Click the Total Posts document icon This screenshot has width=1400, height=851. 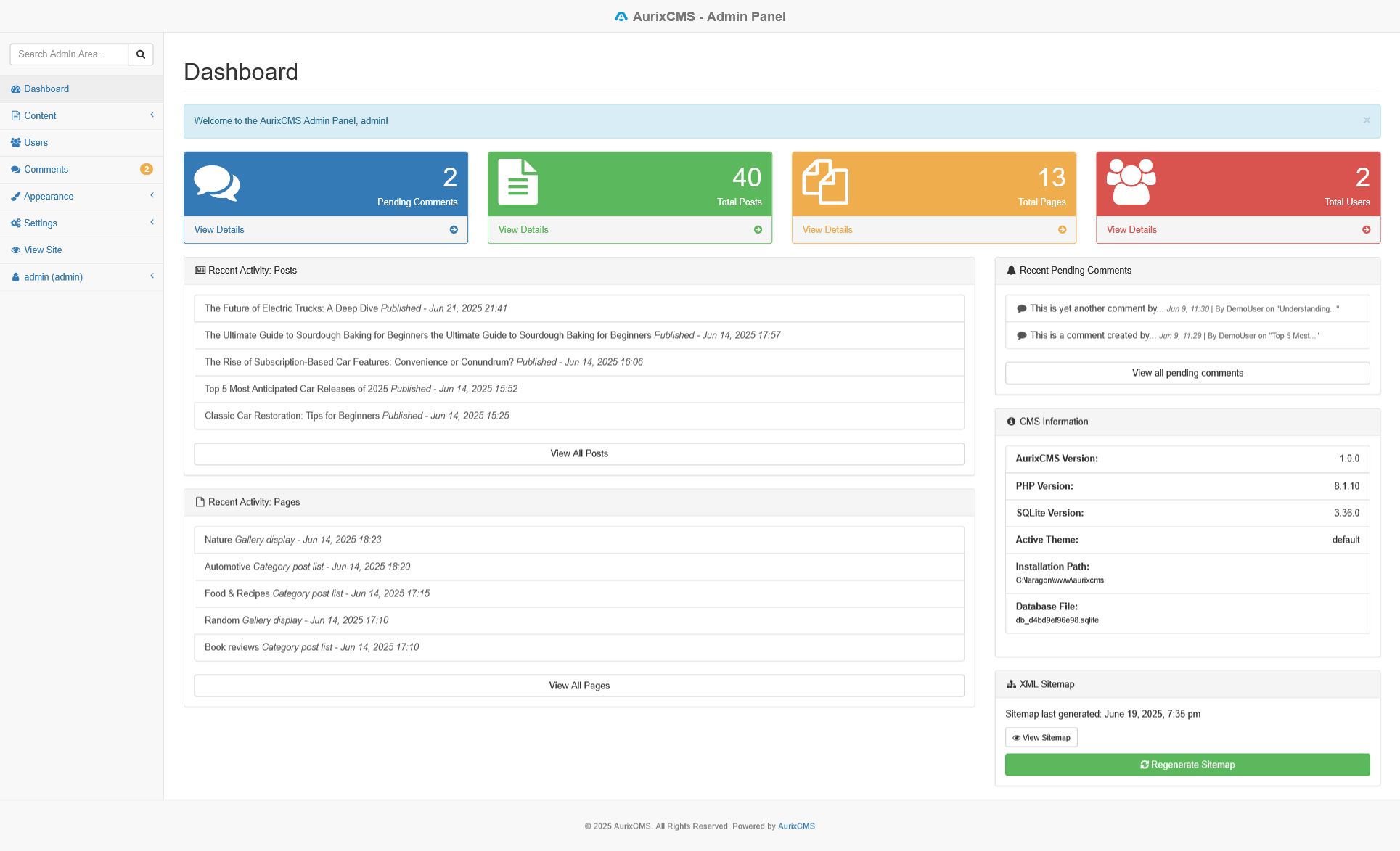[517, 181]
